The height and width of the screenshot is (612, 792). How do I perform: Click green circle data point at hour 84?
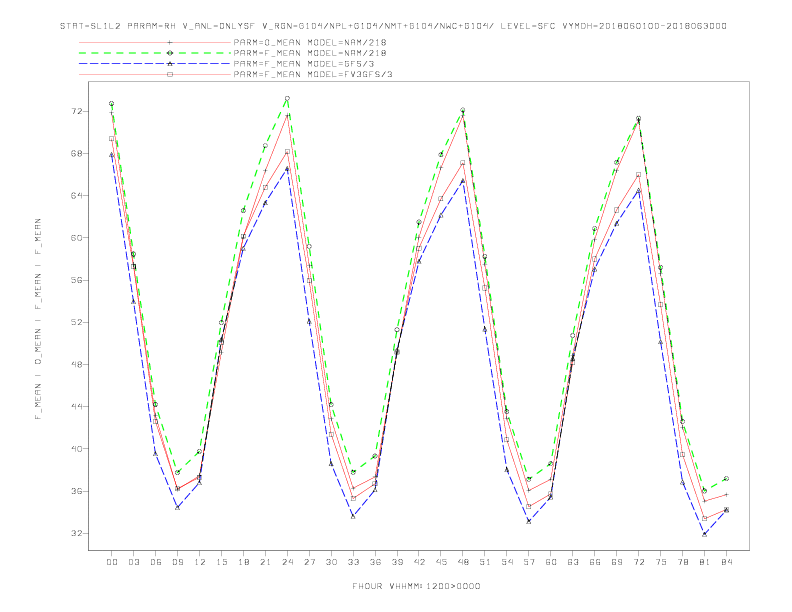(x=726, y=478)
